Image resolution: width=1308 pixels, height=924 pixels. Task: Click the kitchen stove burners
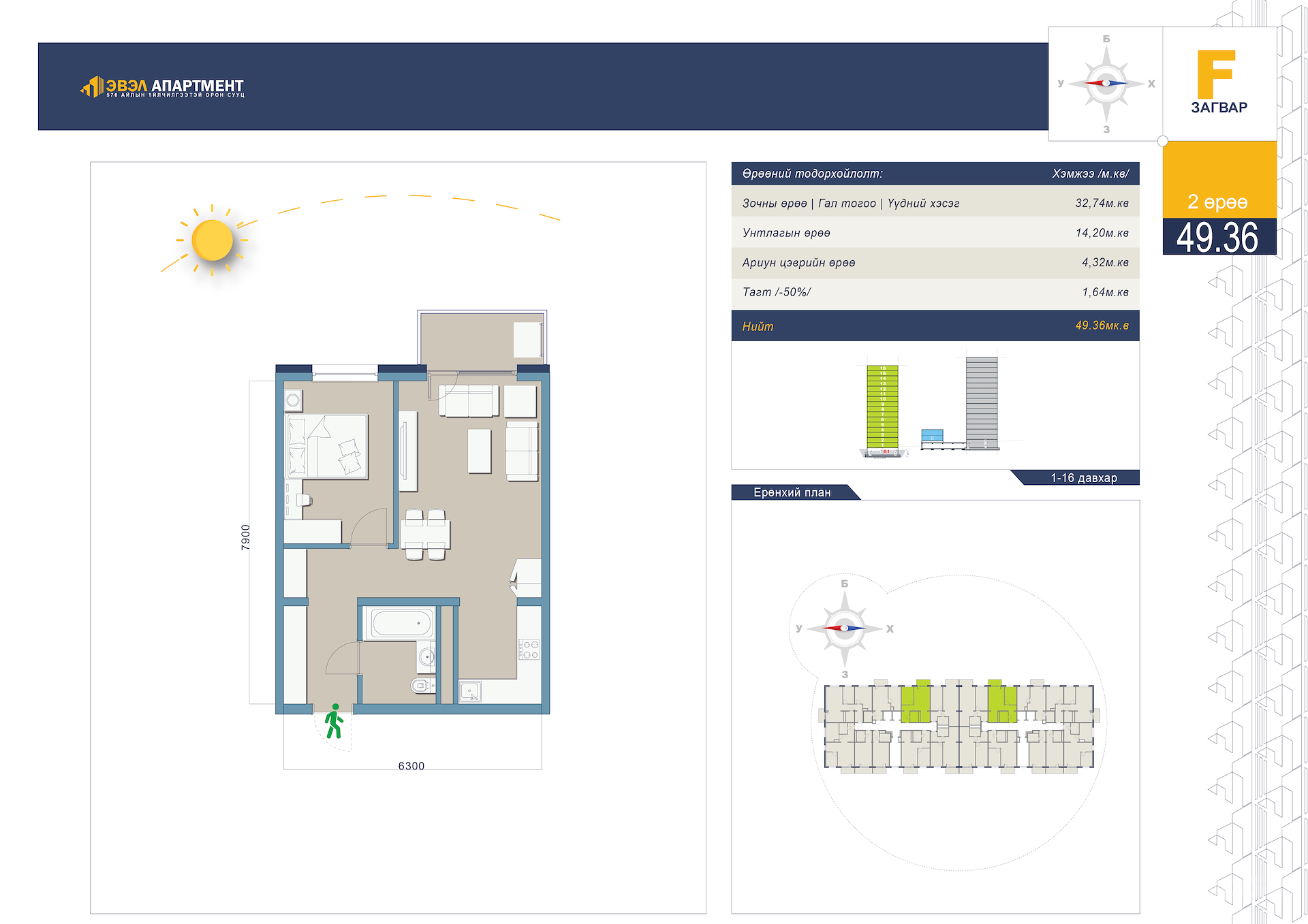[x=529, y=650]
